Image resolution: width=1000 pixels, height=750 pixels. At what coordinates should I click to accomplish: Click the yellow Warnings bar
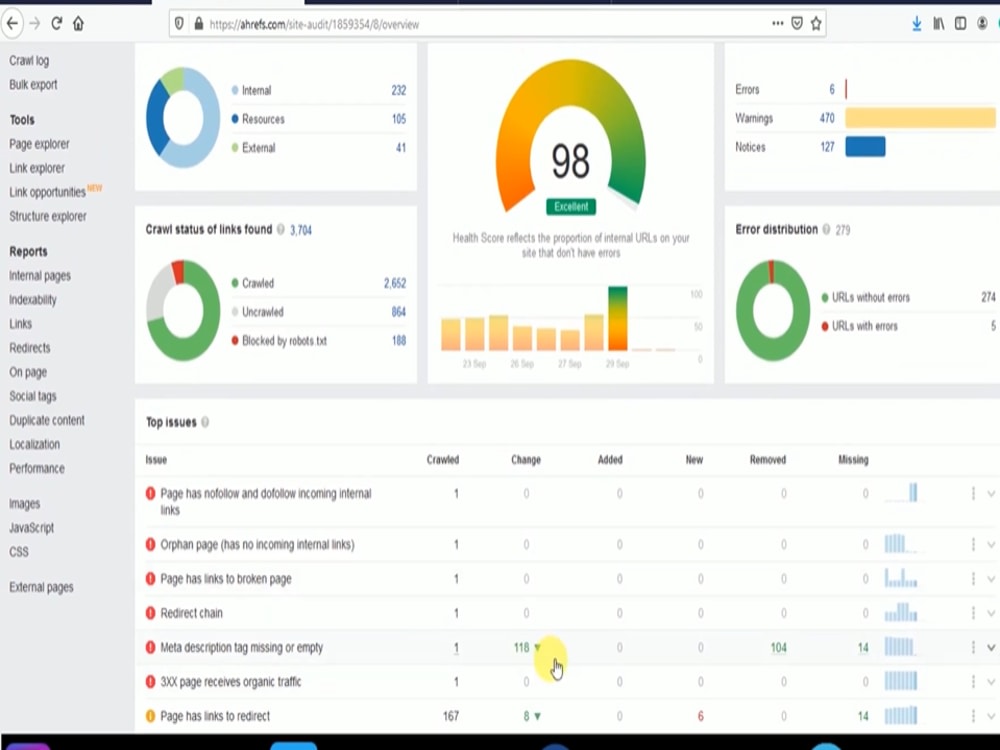pyautogui.click(x=920, y=118)
